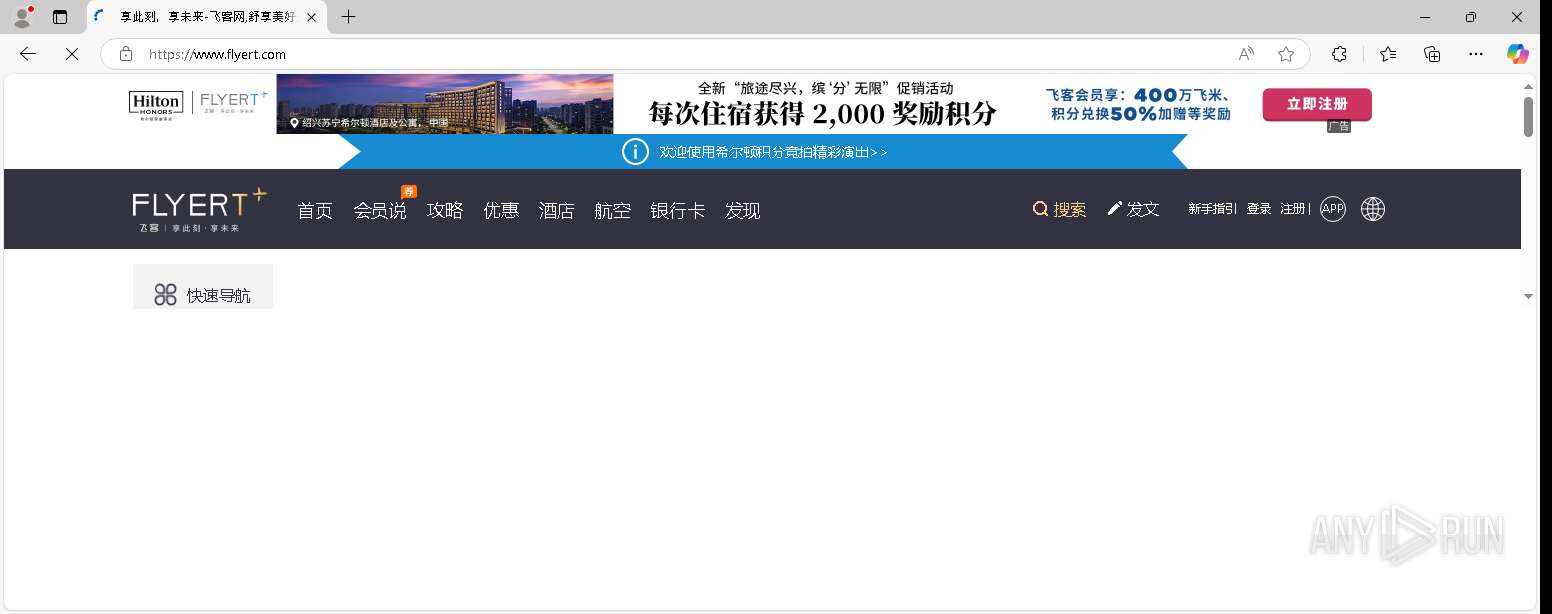Click the vertical scrollbar thumb
The width and height of the screenshot is (1552, 614).
pyautogui.click(x=1528, y=117)
